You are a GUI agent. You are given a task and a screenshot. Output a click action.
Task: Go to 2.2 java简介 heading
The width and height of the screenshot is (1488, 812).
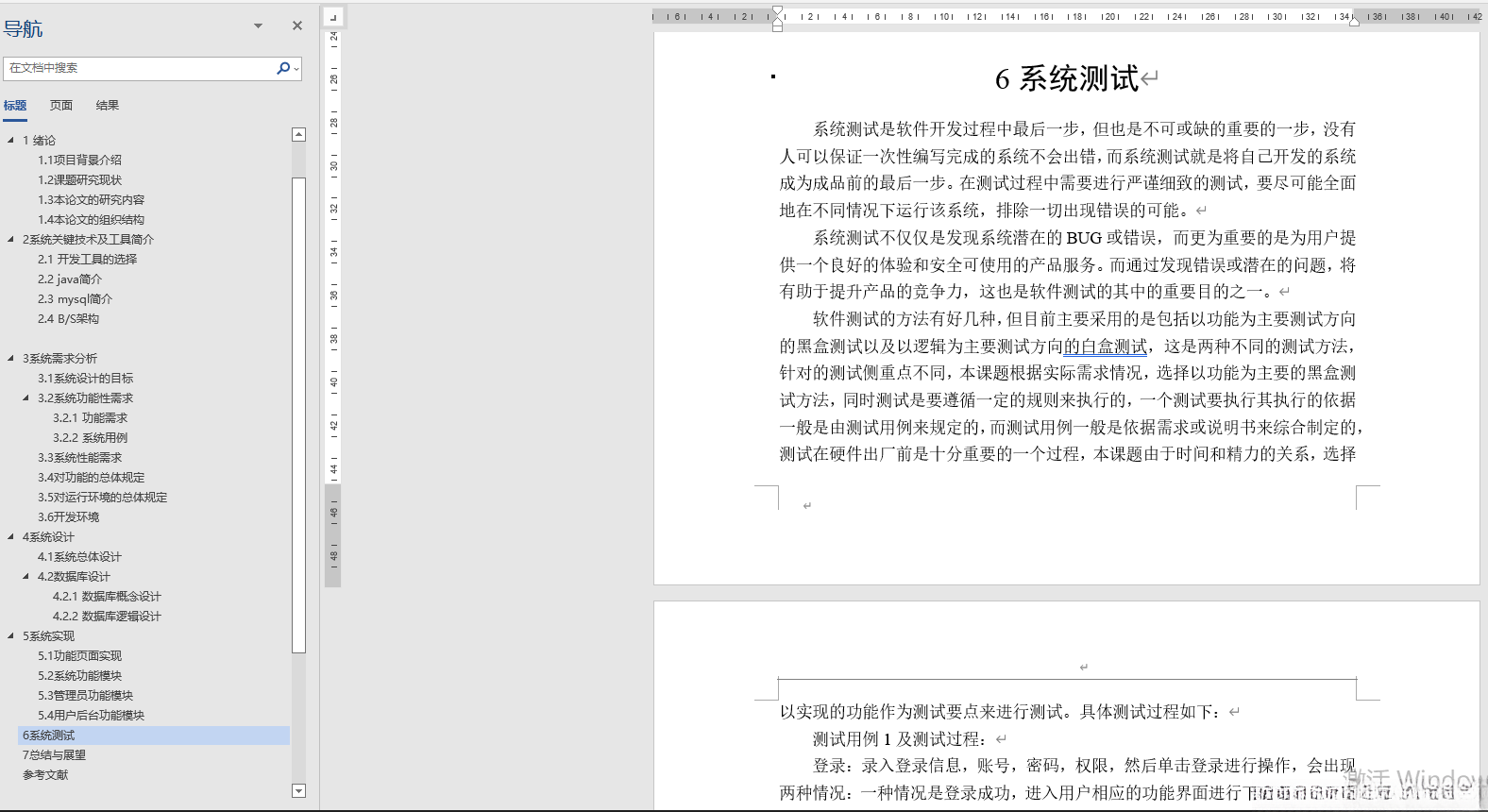click(x=70, y=279)
